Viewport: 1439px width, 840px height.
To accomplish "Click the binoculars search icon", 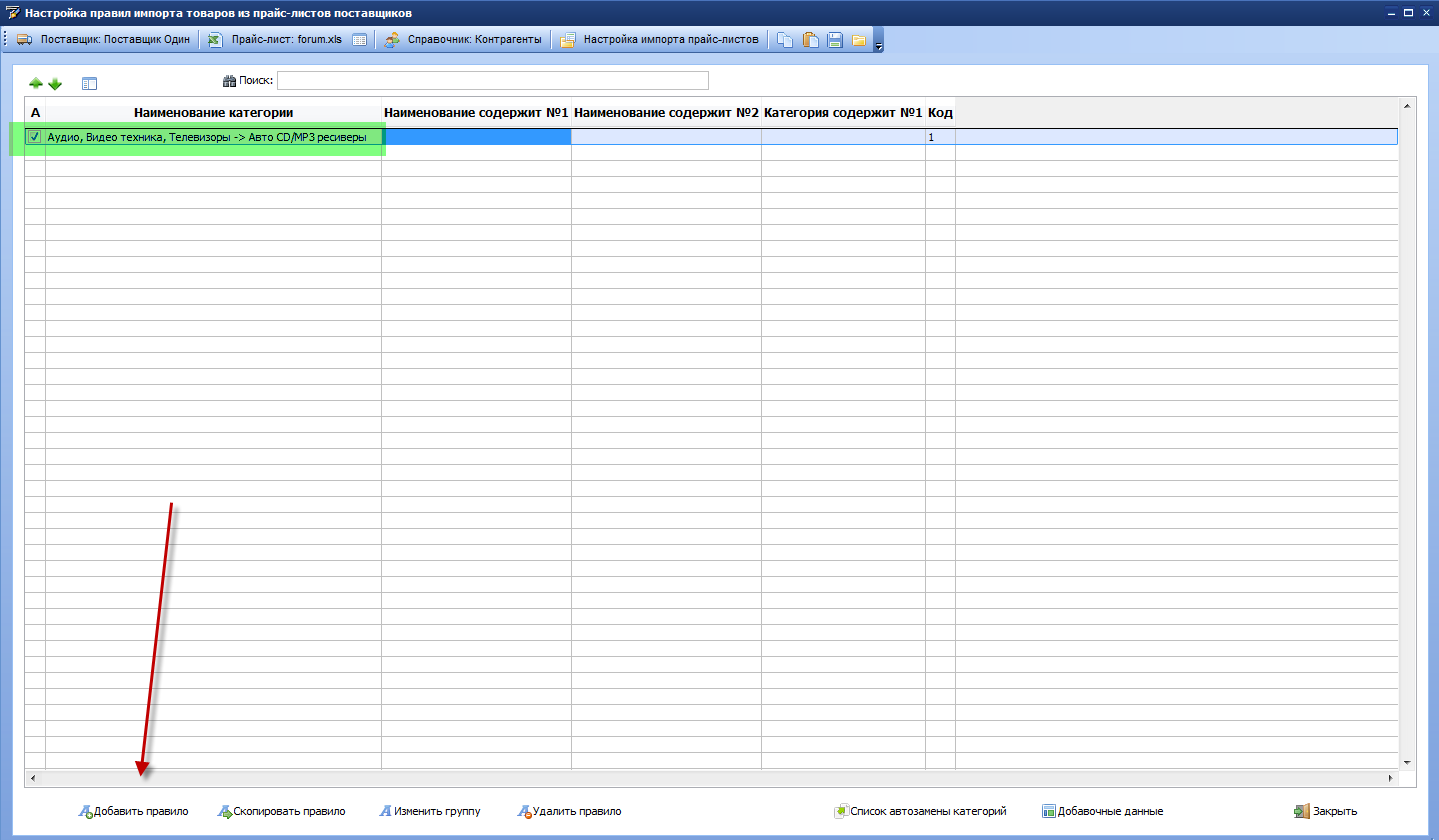I will click(229, 80).
